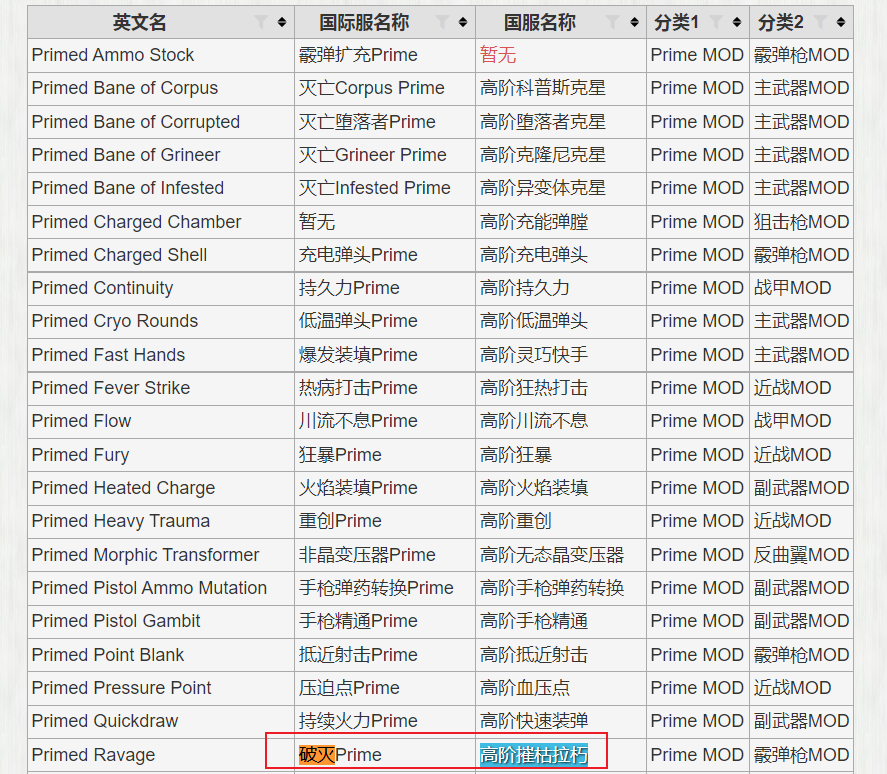This screenshot has height=774, width=887.
Task: Click 高阶无态晶变压器 cell
Action: [561, 555]
